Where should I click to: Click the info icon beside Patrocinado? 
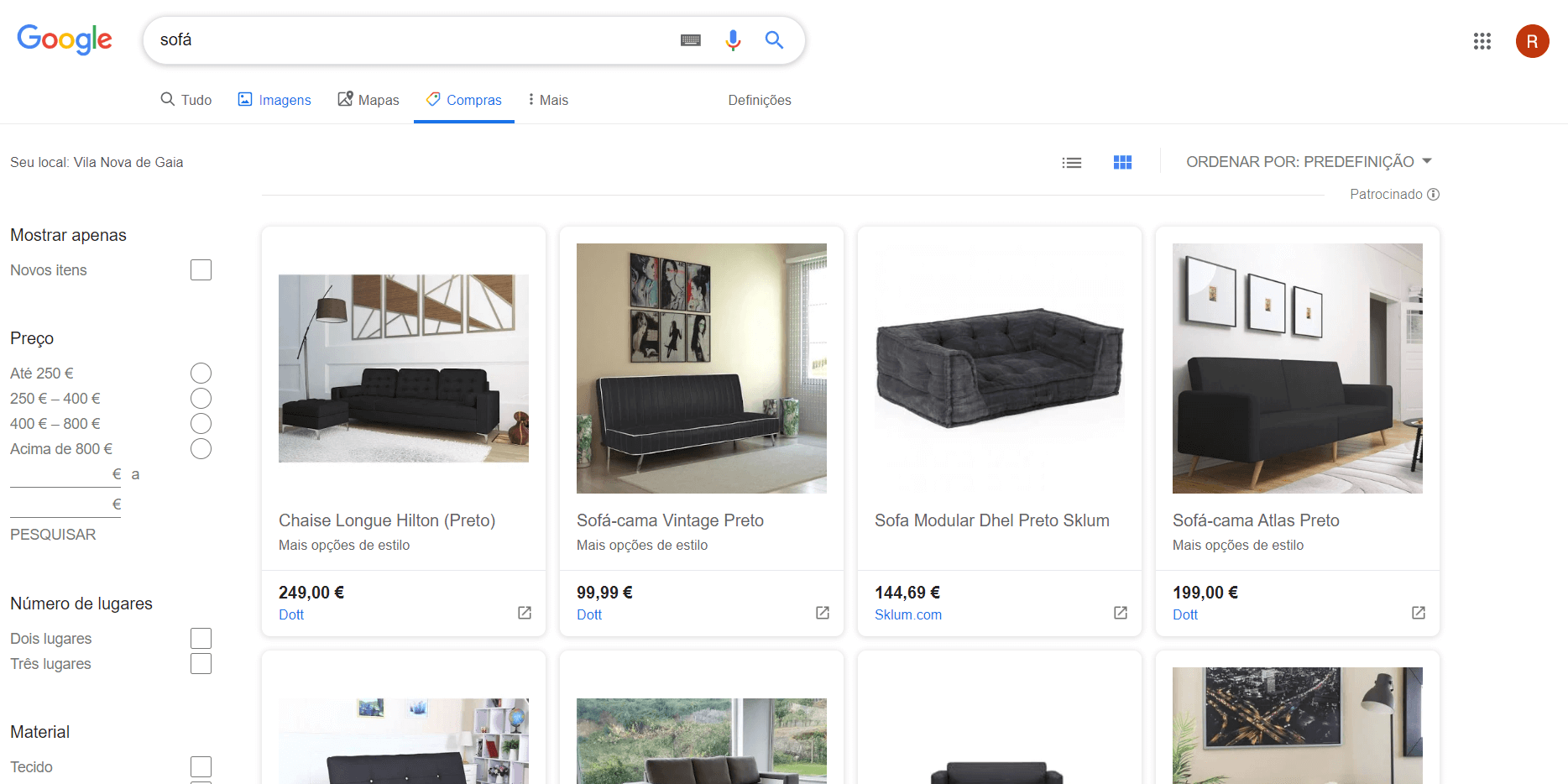coord(1434,195)
